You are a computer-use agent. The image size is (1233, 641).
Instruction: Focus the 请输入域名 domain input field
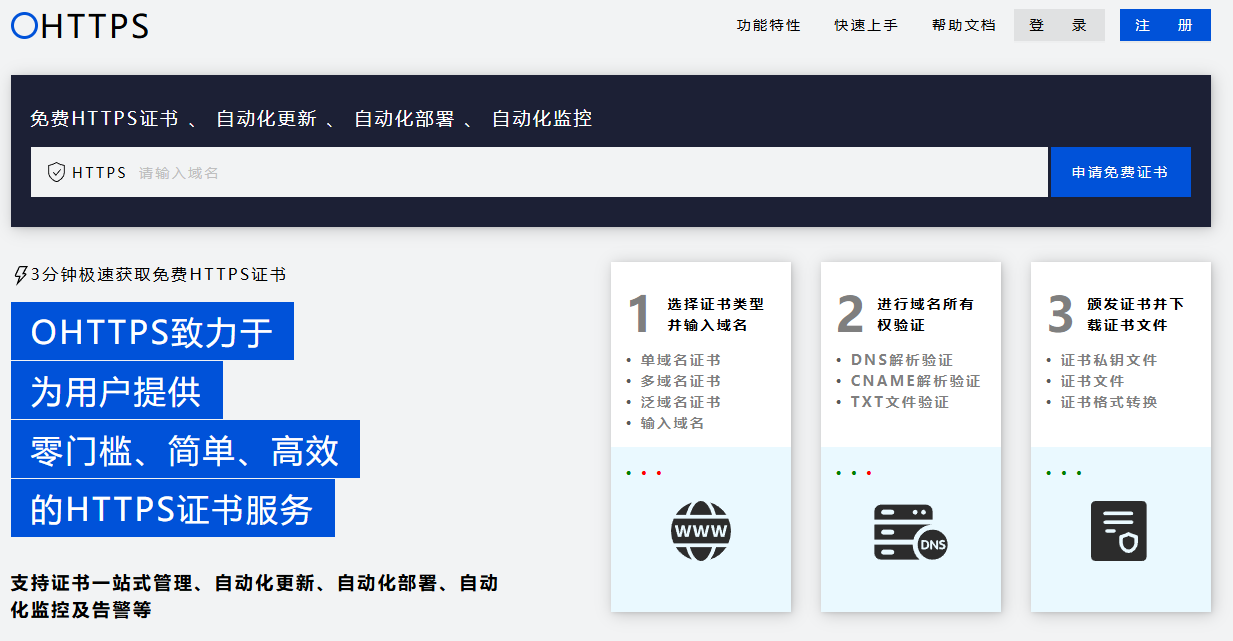coord(590,172)
